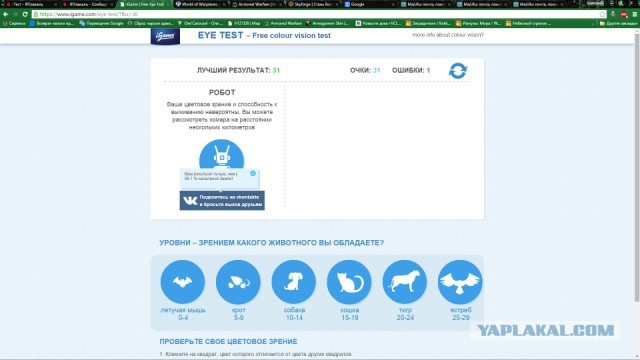This screenshot has width=640, height=360.
Task: Click the тигр 20-24 label
Action: [405, 314]
